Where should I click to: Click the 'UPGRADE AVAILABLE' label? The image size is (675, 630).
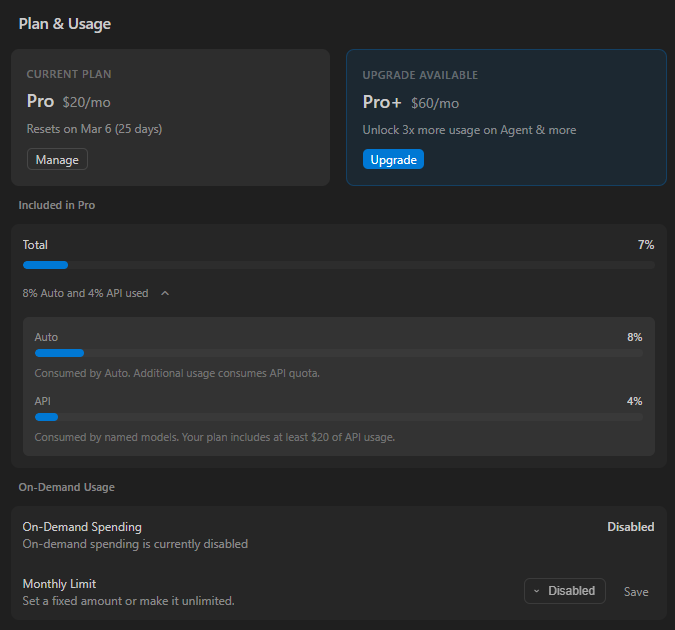(x=420, y=75)
